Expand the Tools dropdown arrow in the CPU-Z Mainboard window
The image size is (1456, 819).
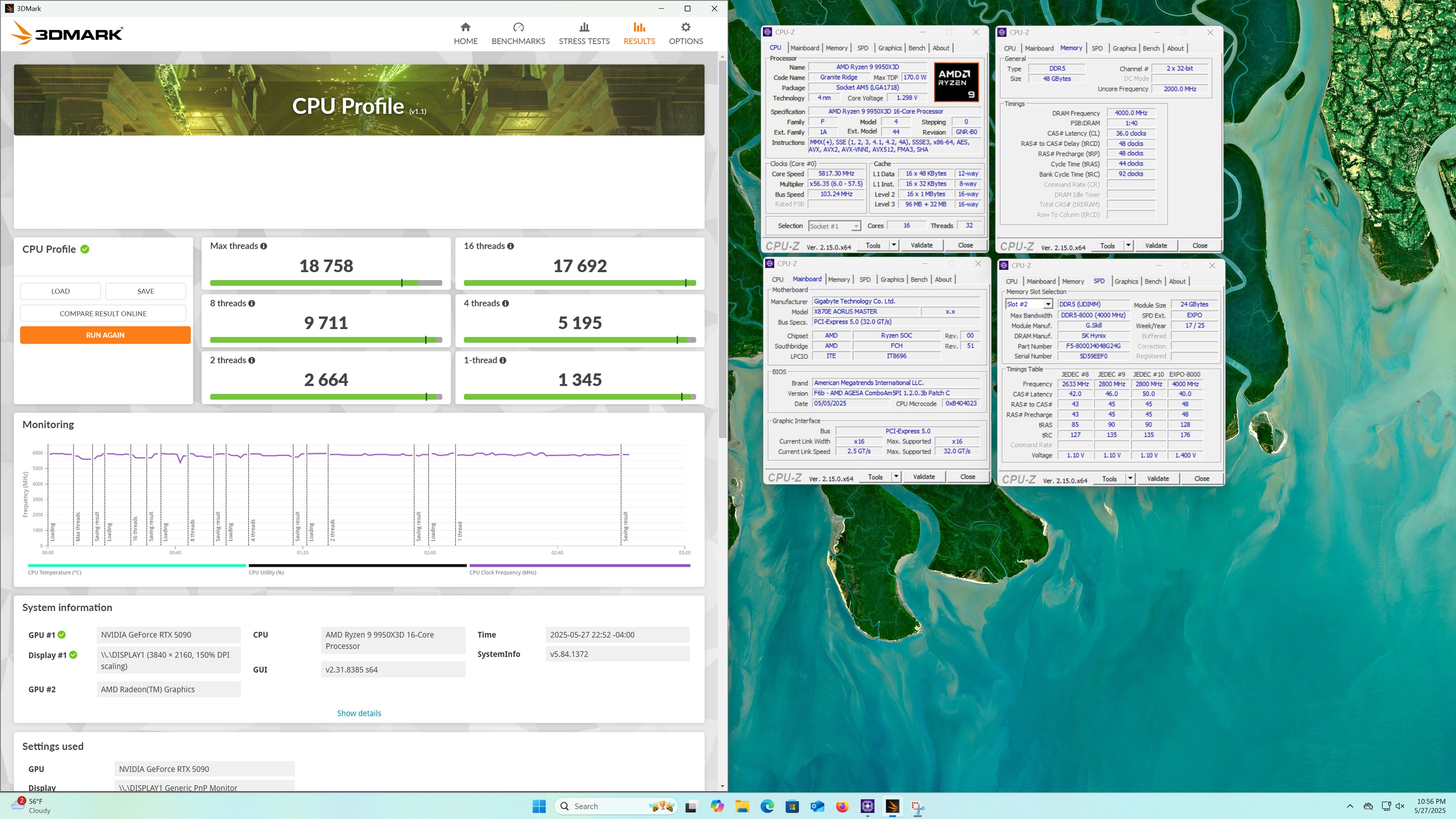pos(896,477)
